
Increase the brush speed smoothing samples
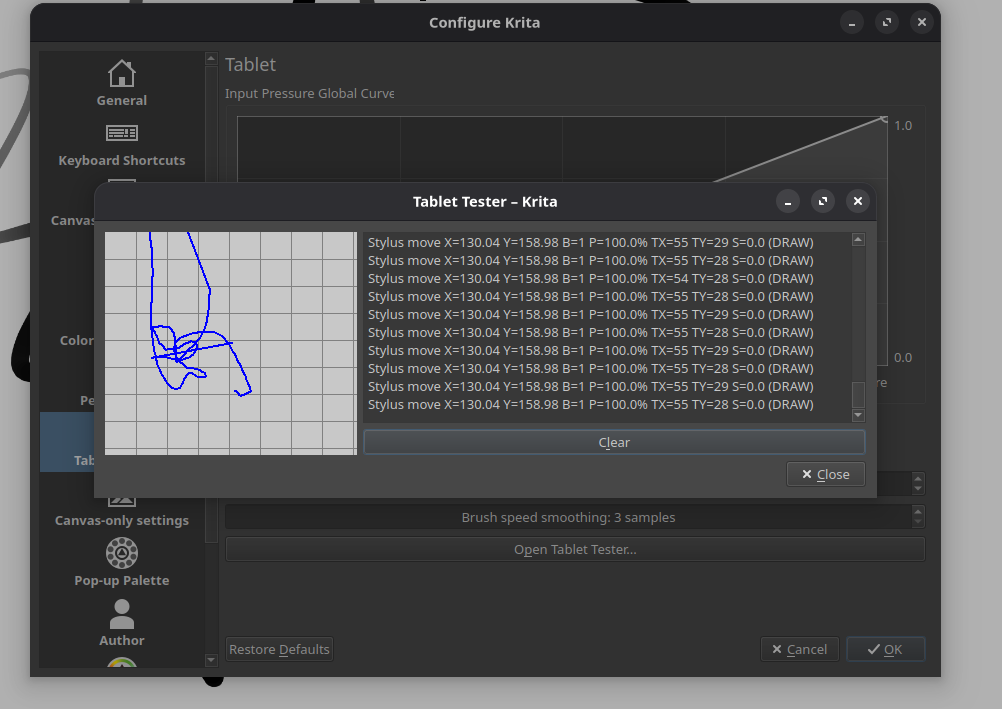click(x=918, y=512)
